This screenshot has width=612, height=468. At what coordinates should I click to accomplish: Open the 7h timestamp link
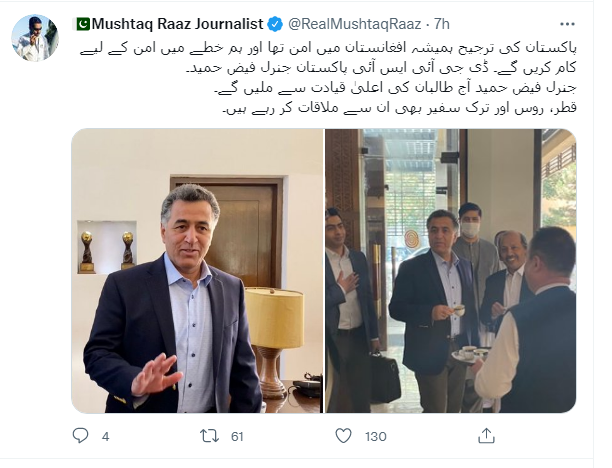(441, 24)
